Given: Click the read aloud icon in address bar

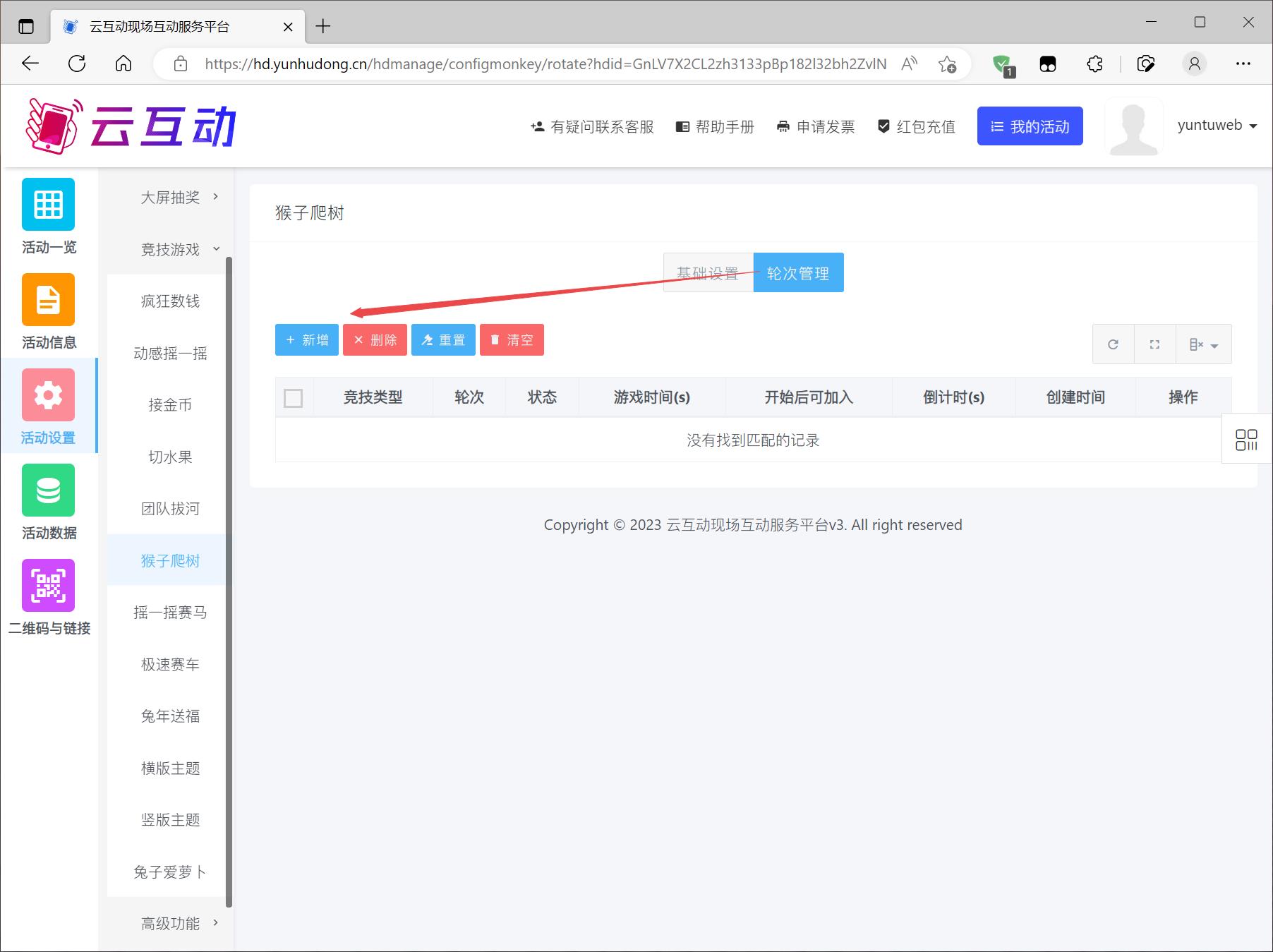Looking at the screenshot, I should [x=910, y=64].
